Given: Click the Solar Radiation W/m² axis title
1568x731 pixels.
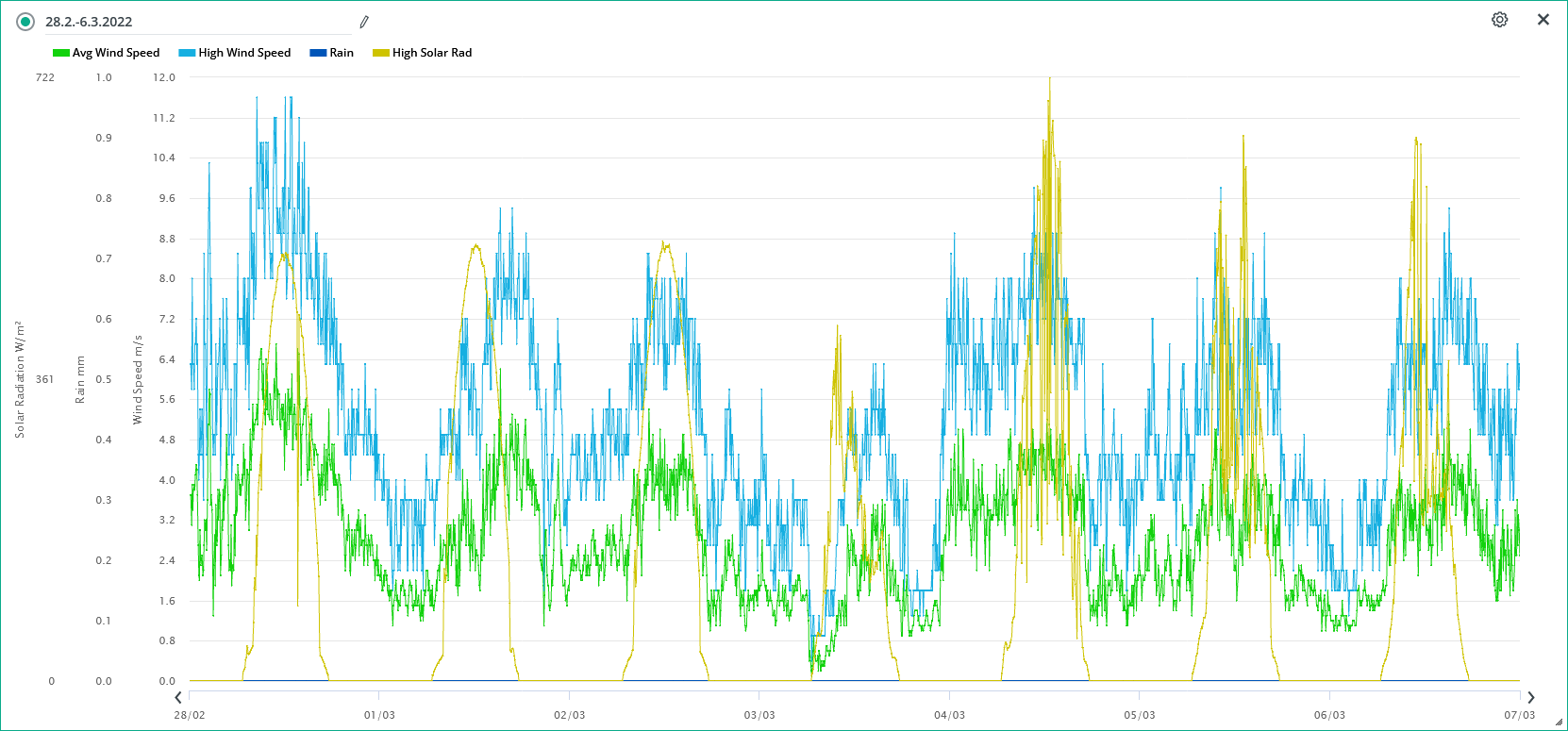Looking at the screenshot, I should point(19,379).
